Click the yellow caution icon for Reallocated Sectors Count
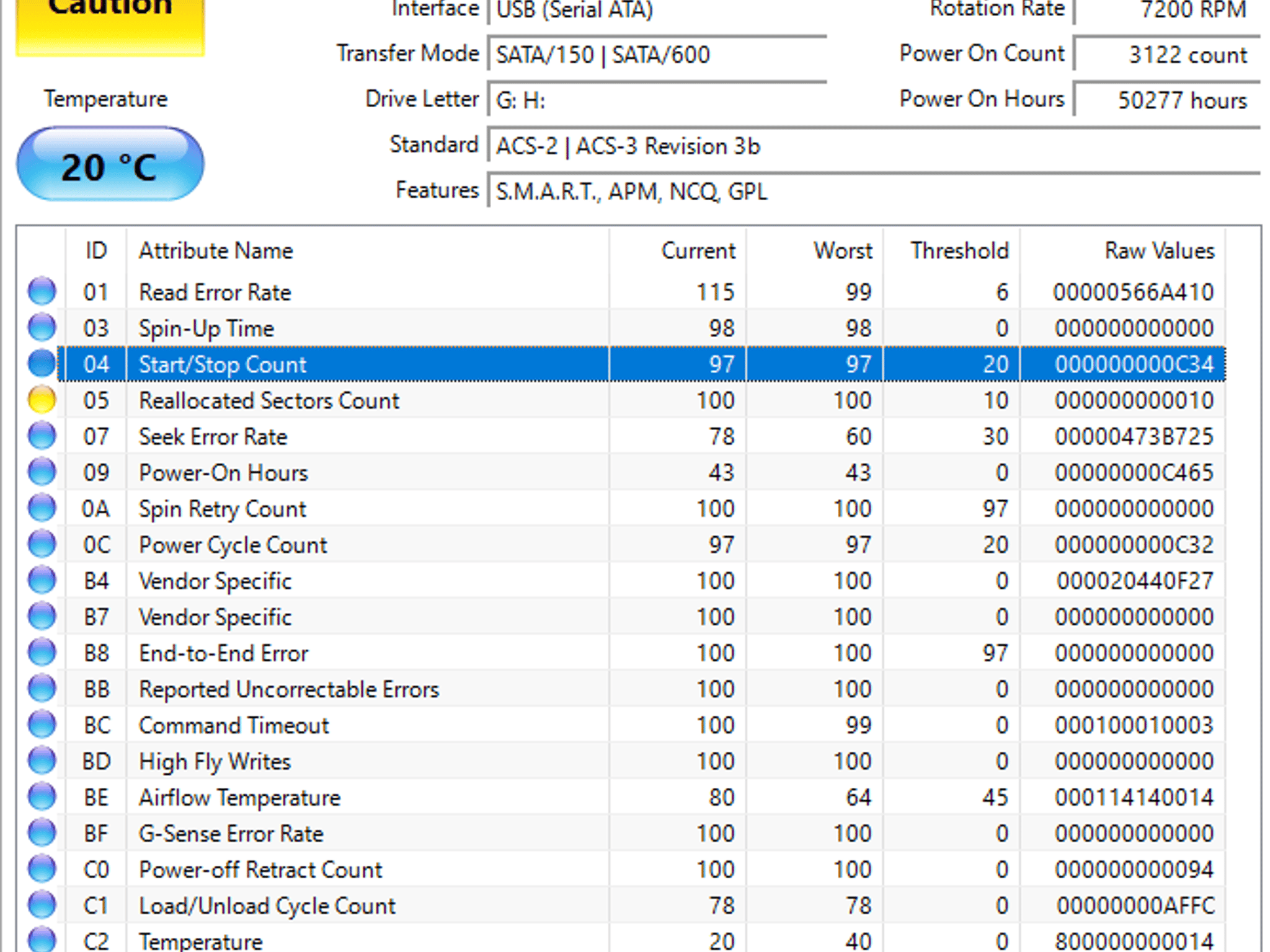Screen dimensions: 1270x952 click(42, 400)
